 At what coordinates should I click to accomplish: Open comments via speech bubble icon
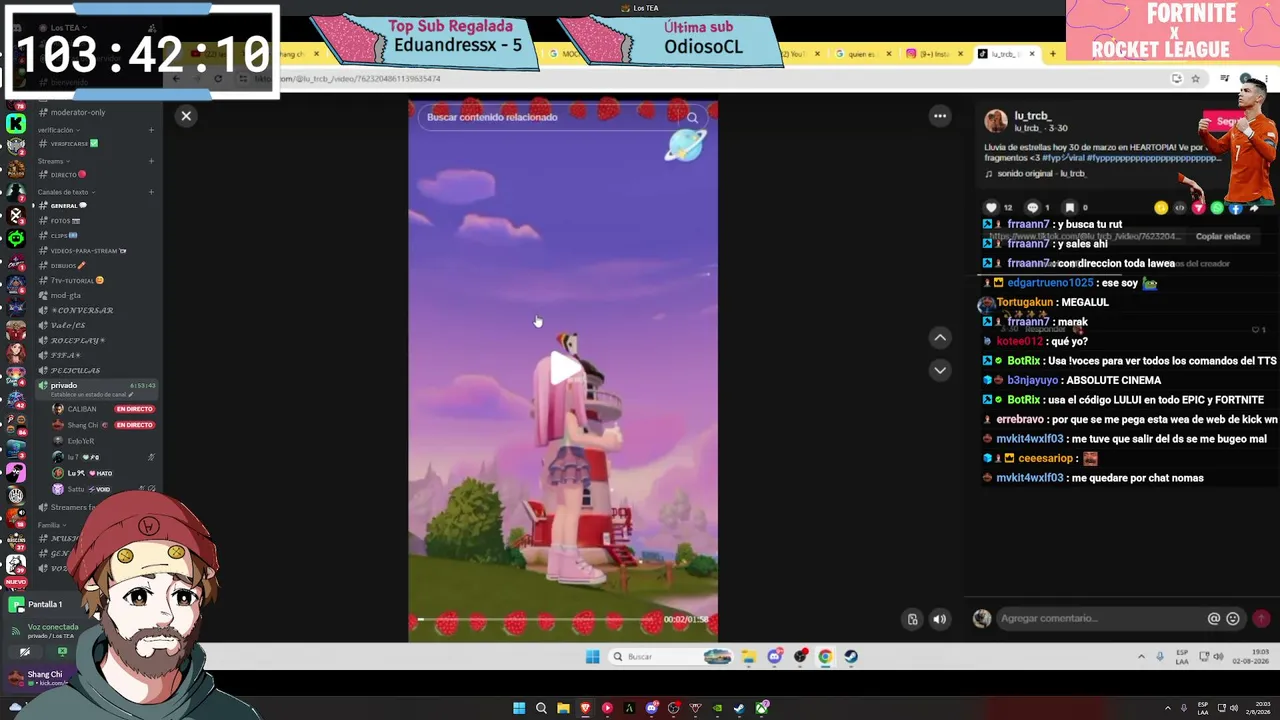click(1032, 208)
